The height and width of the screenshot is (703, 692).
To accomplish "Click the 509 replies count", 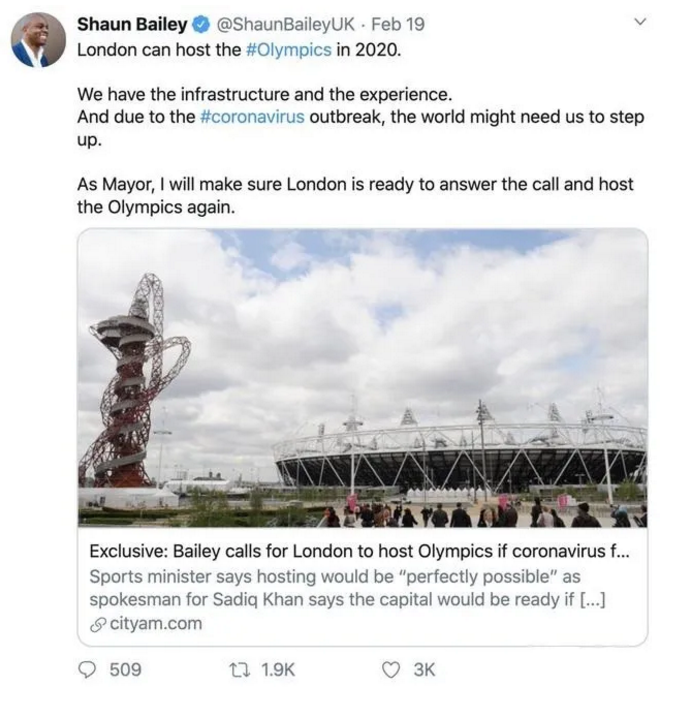I will pos(126,670).
